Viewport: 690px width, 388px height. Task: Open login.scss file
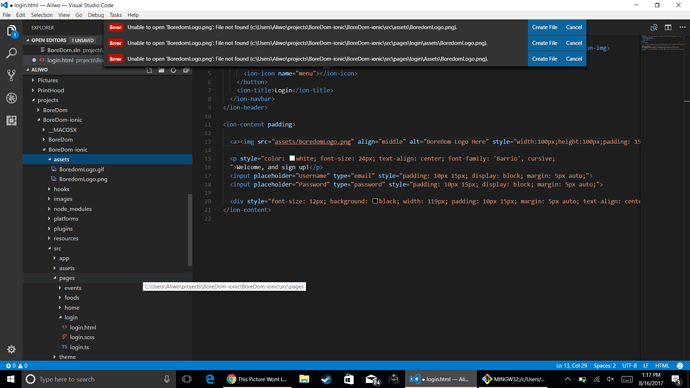coord(82,337)
